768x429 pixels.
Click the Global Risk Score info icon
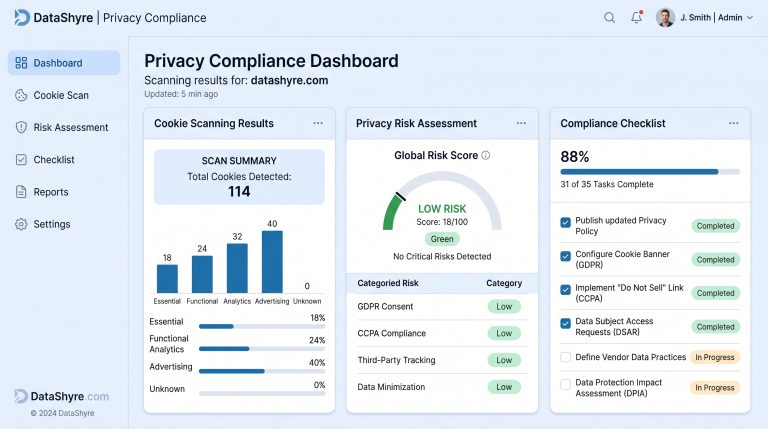click(485, 155)
